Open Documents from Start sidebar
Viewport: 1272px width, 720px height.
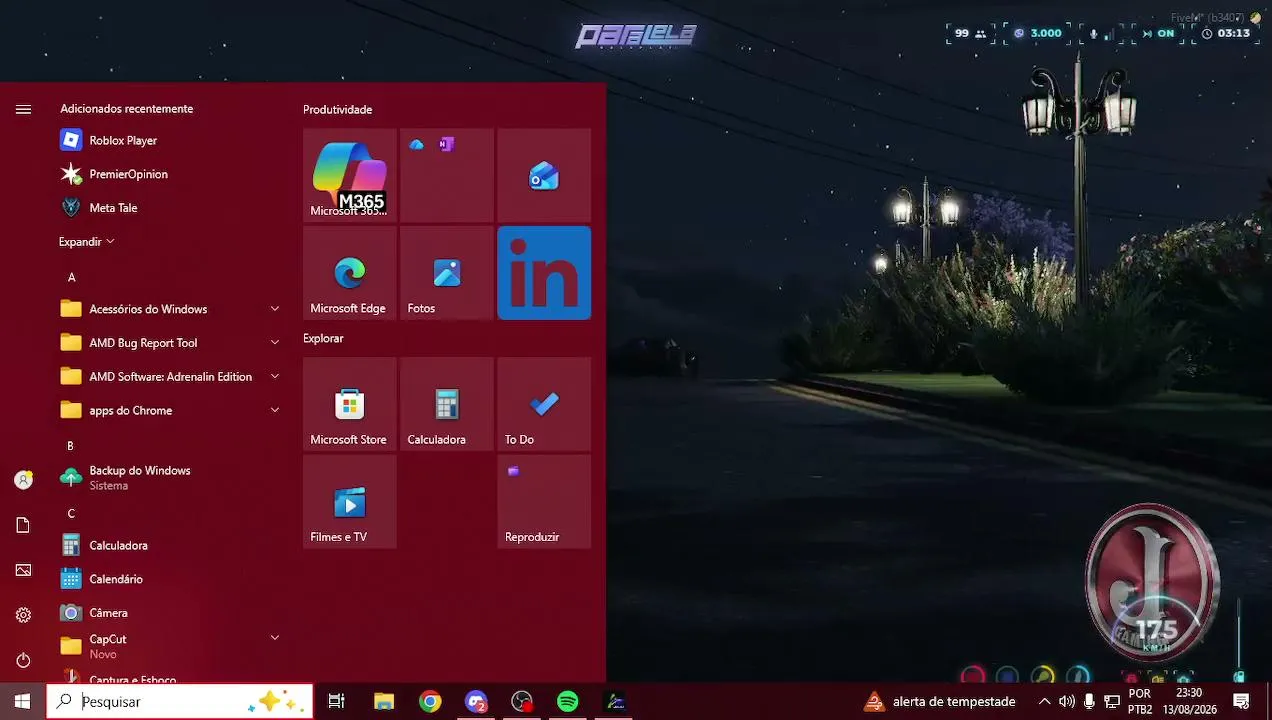point(23,525)
